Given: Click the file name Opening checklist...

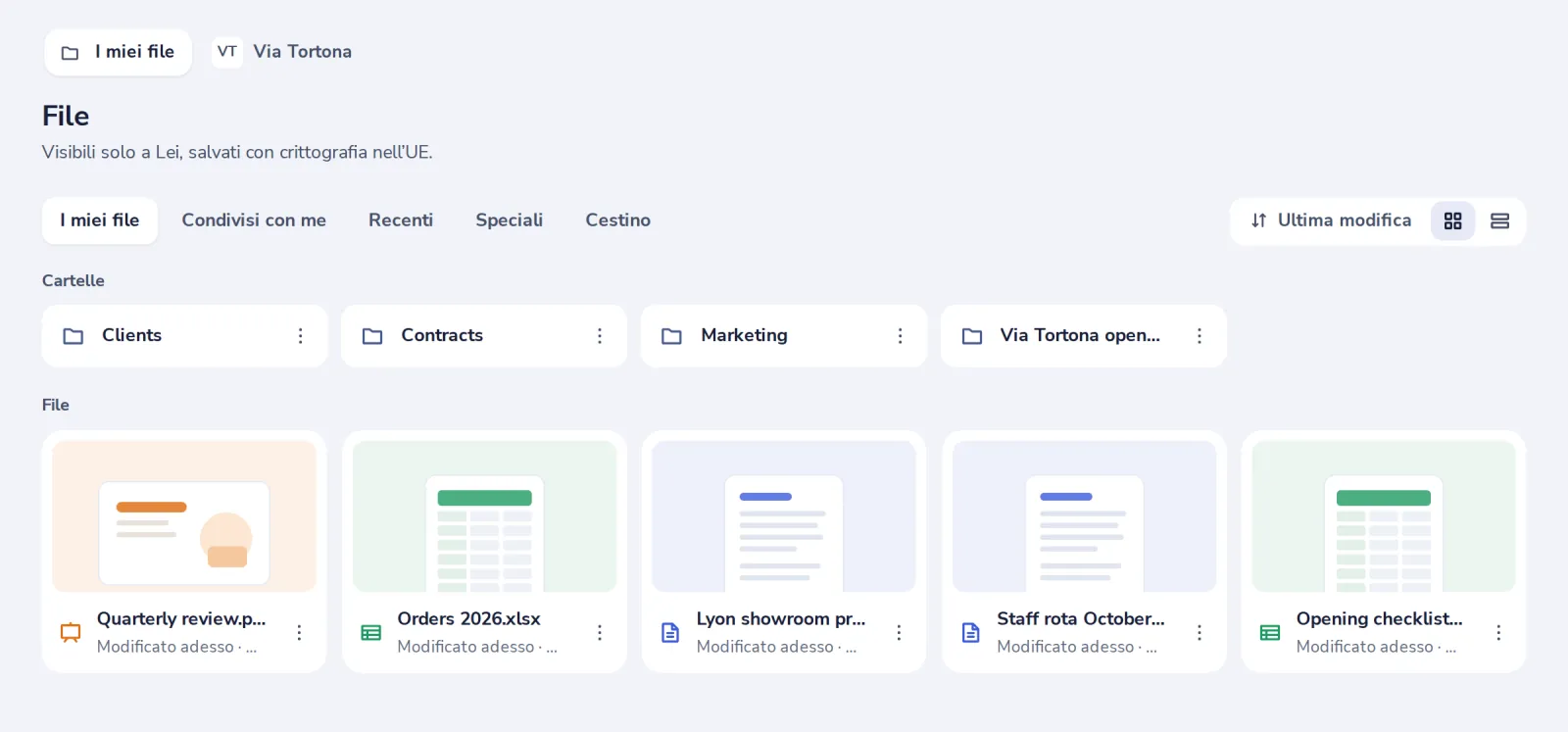Looking at the screenshot, I should tap(1380, 619).
